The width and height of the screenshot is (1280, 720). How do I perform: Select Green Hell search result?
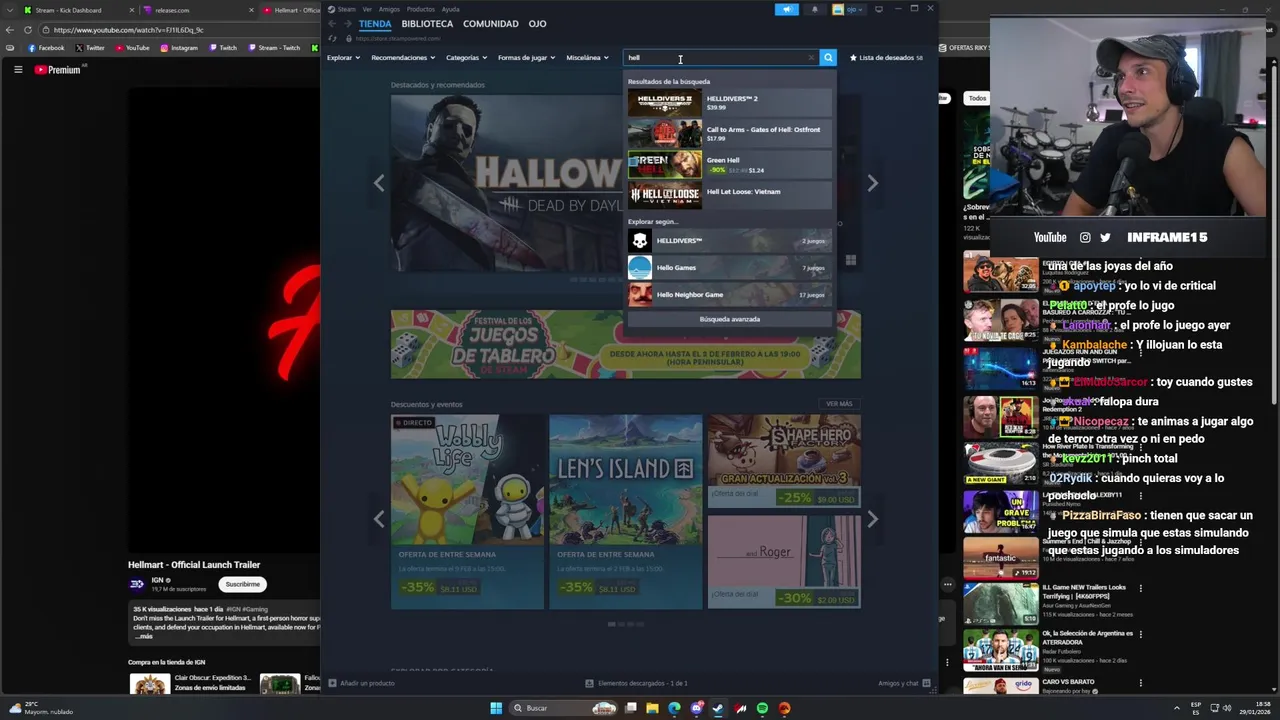(729, 165)
